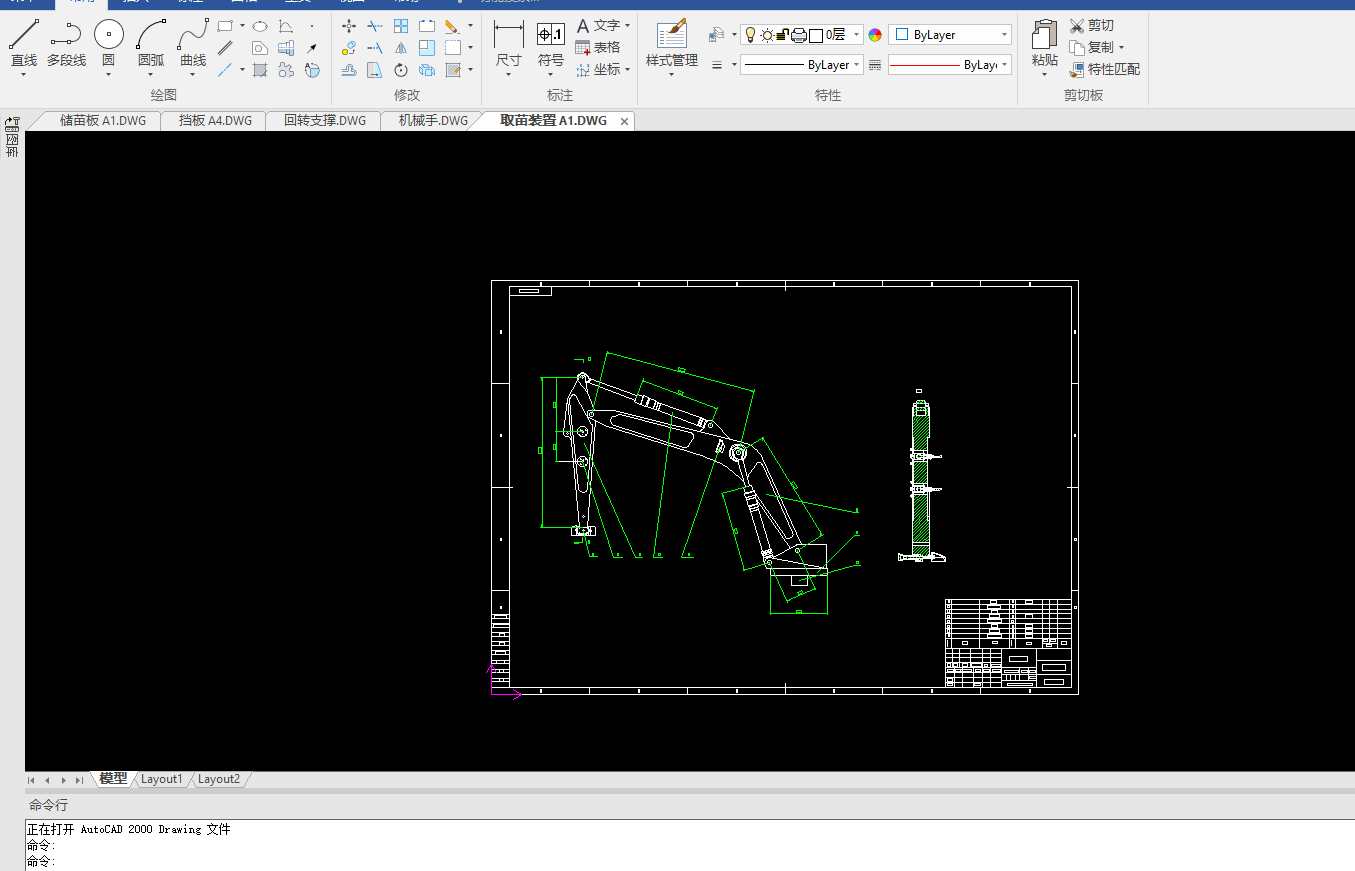Screen dimensions: 1355x871
Task: Expand the 尺寸 dropdown arrow
Action: (509, 74)
